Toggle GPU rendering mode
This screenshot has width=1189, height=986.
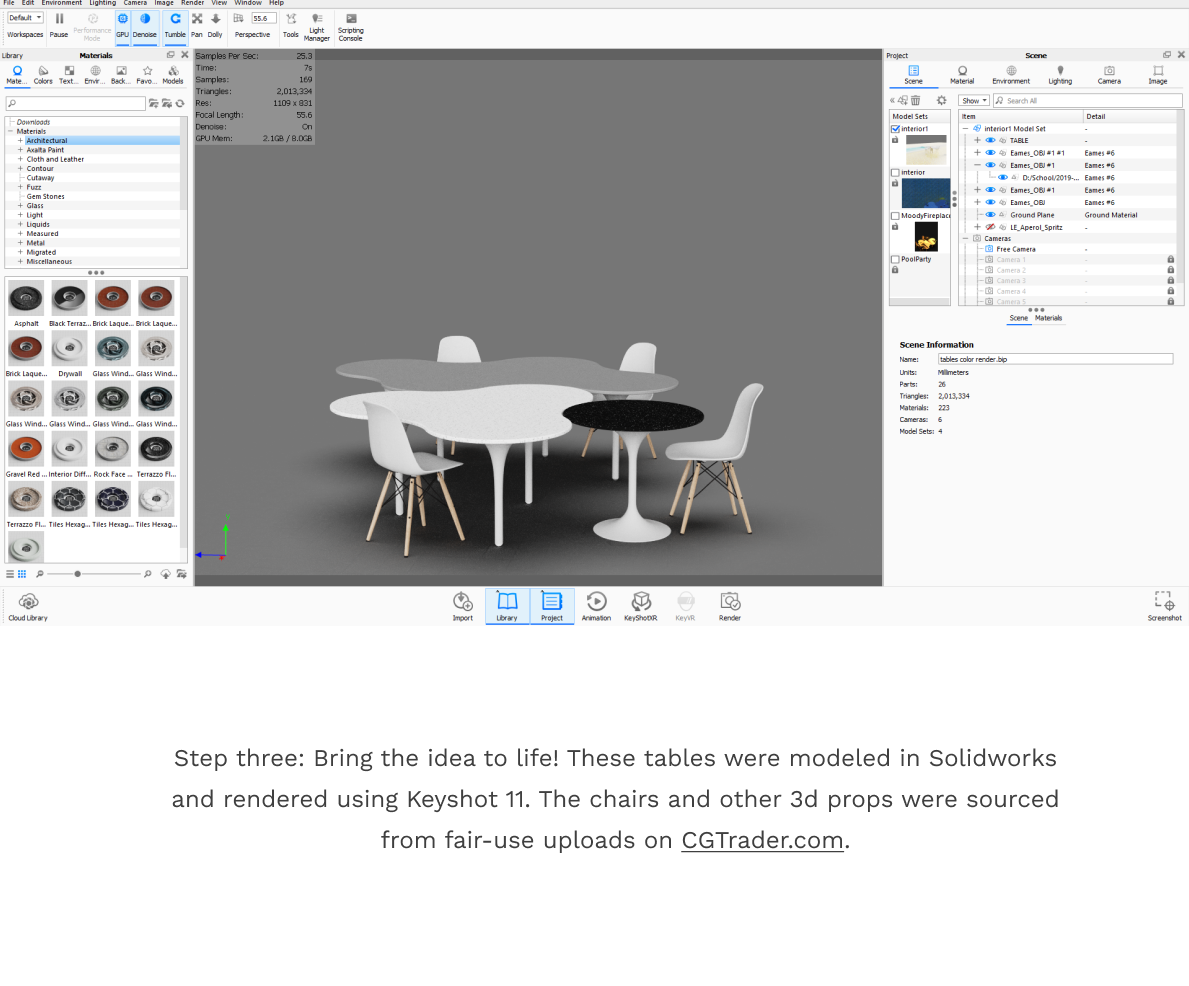pos(122,26)
